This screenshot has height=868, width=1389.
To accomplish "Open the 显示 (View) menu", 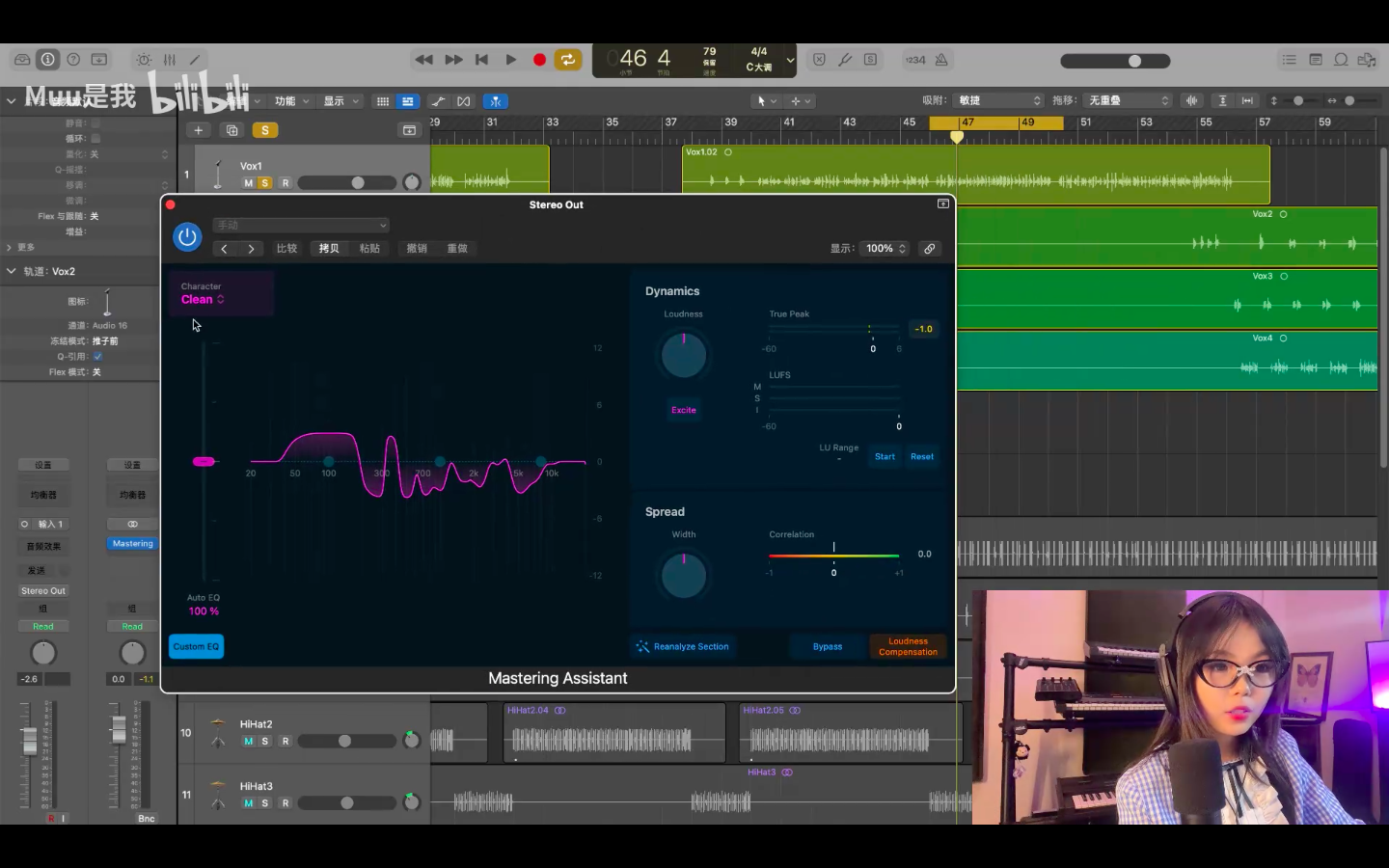I will pos(340,101).
